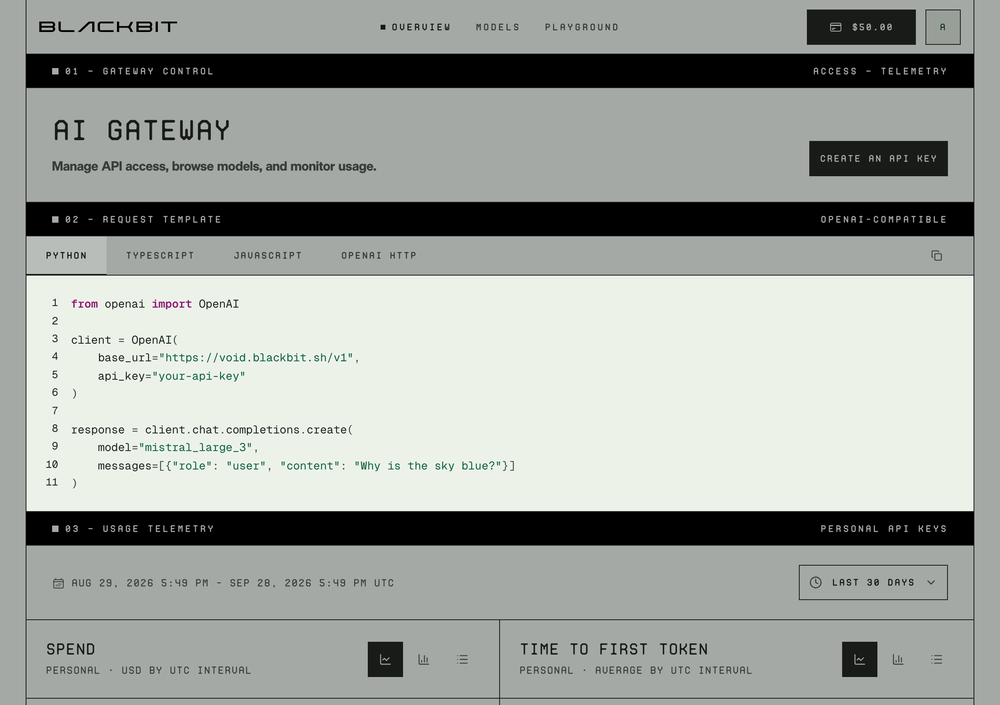Go to the Models page

[497, 27]
